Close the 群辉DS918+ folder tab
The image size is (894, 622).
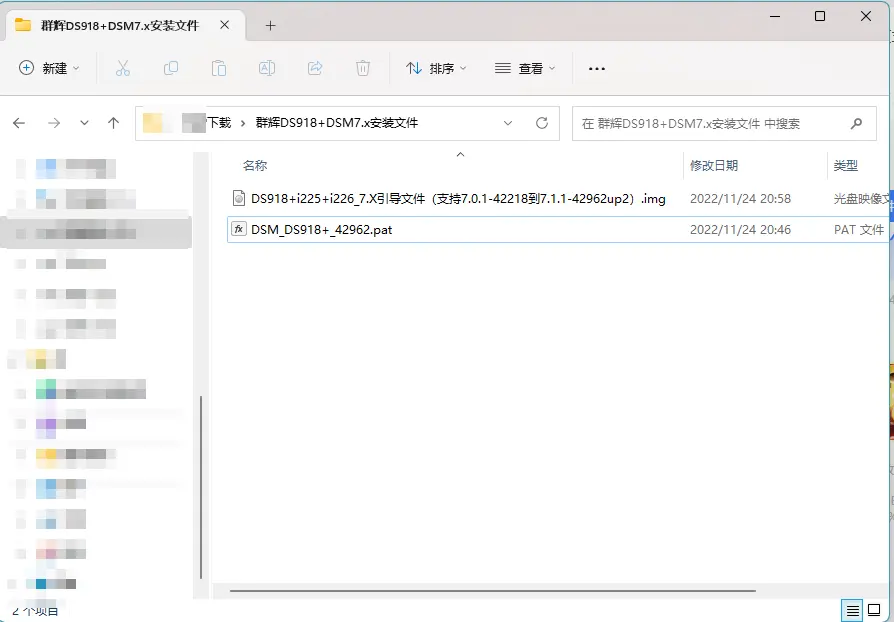click(225, 25)
